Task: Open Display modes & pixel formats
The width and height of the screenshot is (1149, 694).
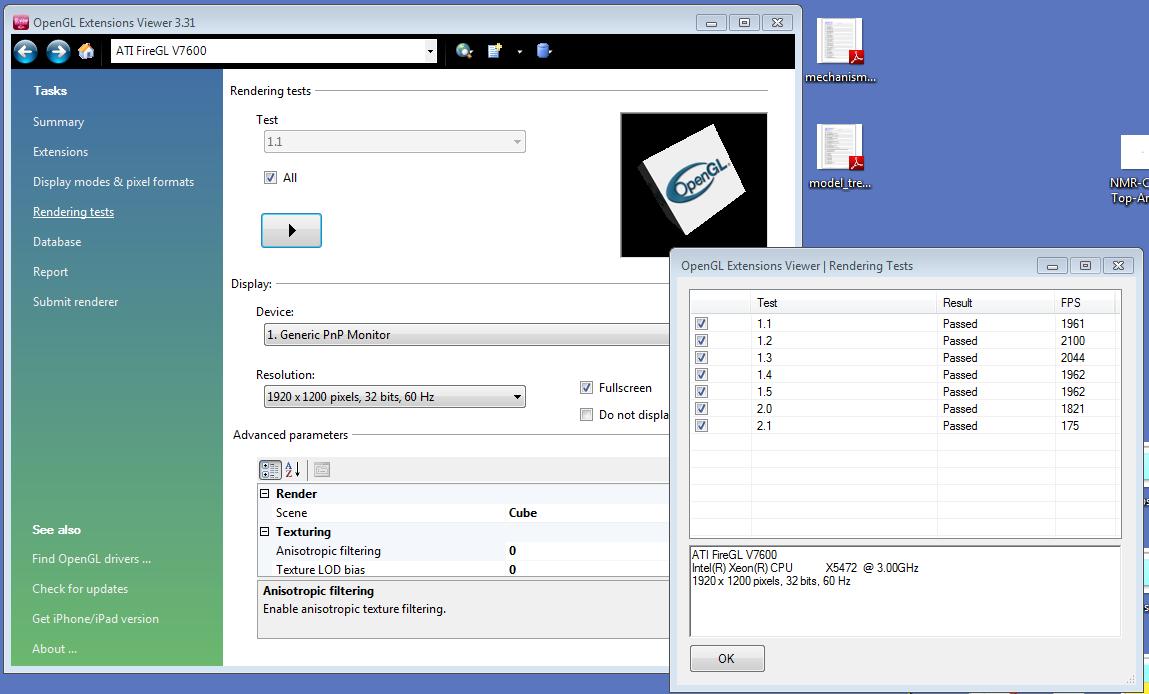Action: pos(114,182)
